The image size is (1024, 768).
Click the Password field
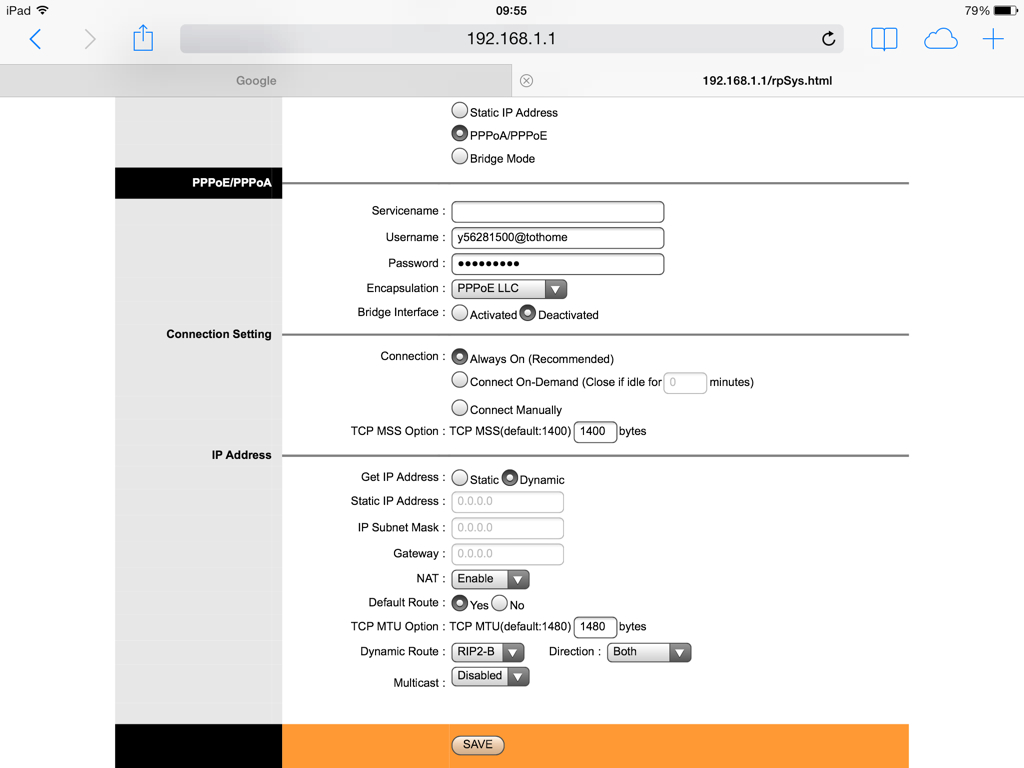click(x=558, y=264)
